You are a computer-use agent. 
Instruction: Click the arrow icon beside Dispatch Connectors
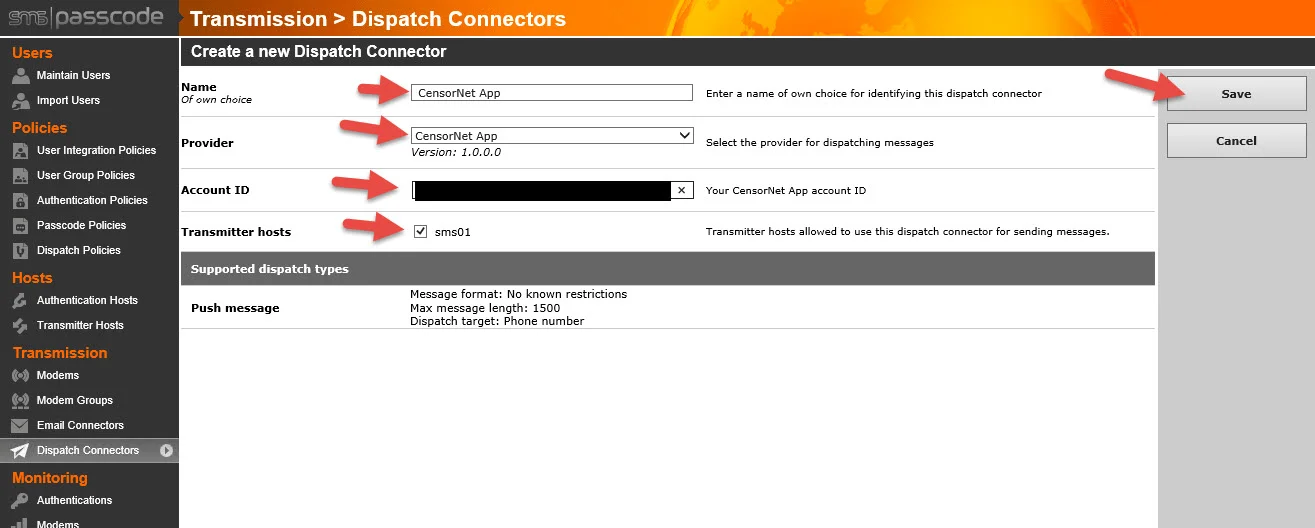pos(167,451)
